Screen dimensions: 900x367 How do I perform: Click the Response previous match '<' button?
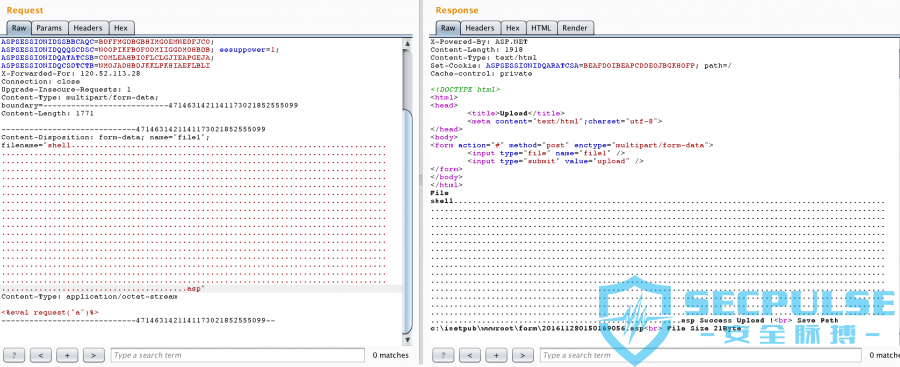470,355
